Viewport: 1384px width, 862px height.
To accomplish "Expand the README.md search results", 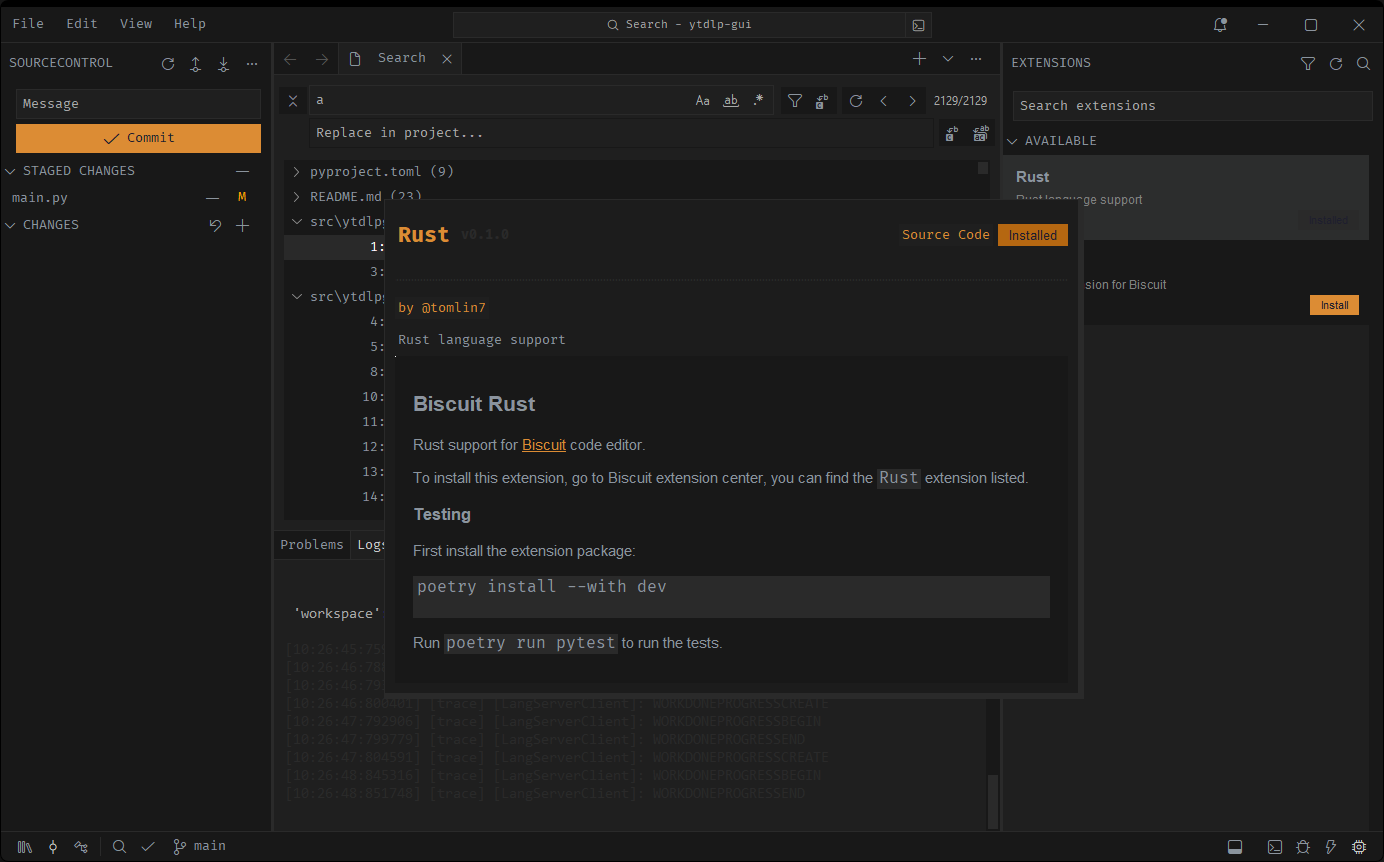I will click(x=297, y=197).
